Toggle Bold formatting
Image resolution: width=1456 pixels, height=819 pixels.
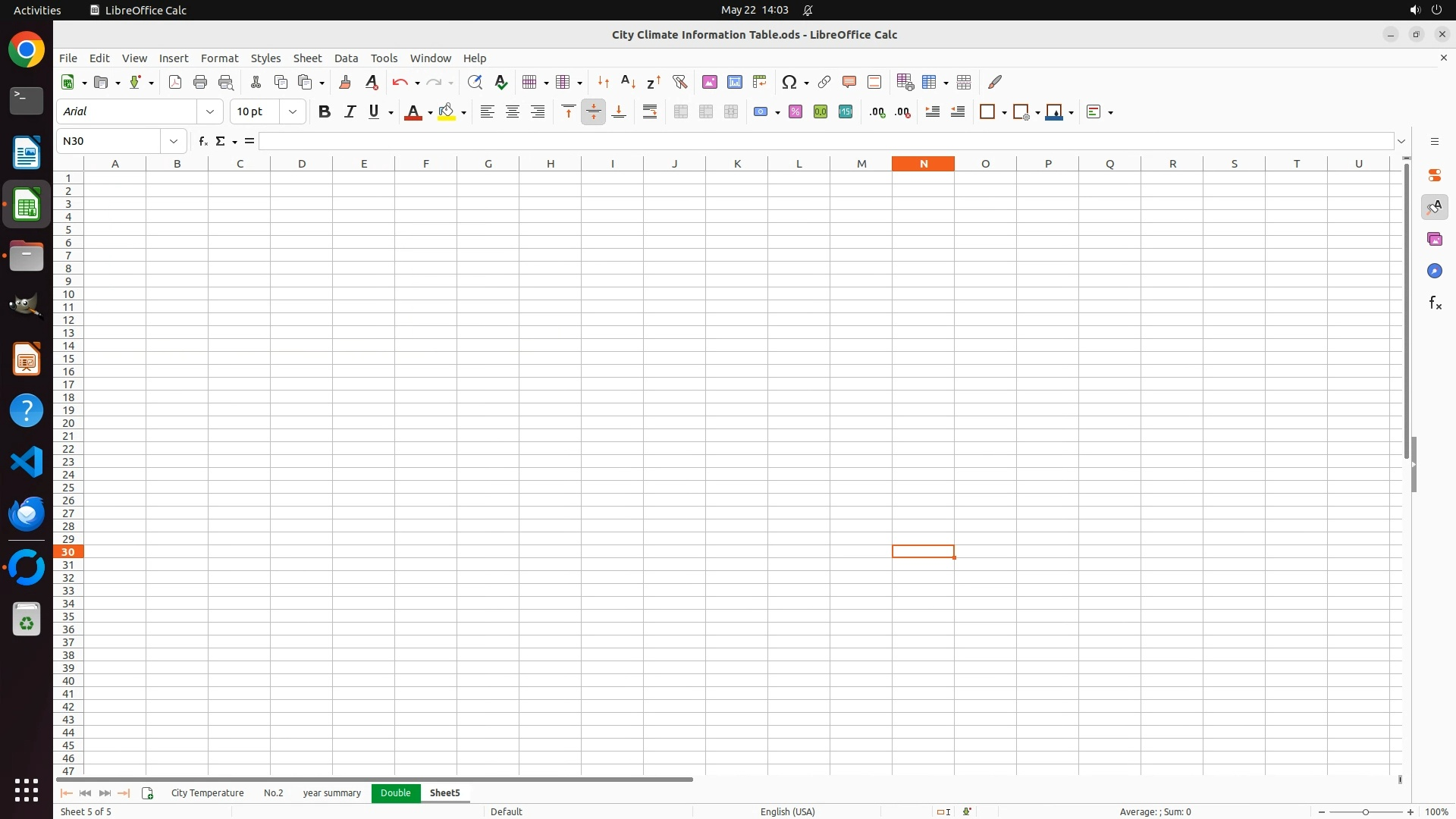(x=325, y=111)
